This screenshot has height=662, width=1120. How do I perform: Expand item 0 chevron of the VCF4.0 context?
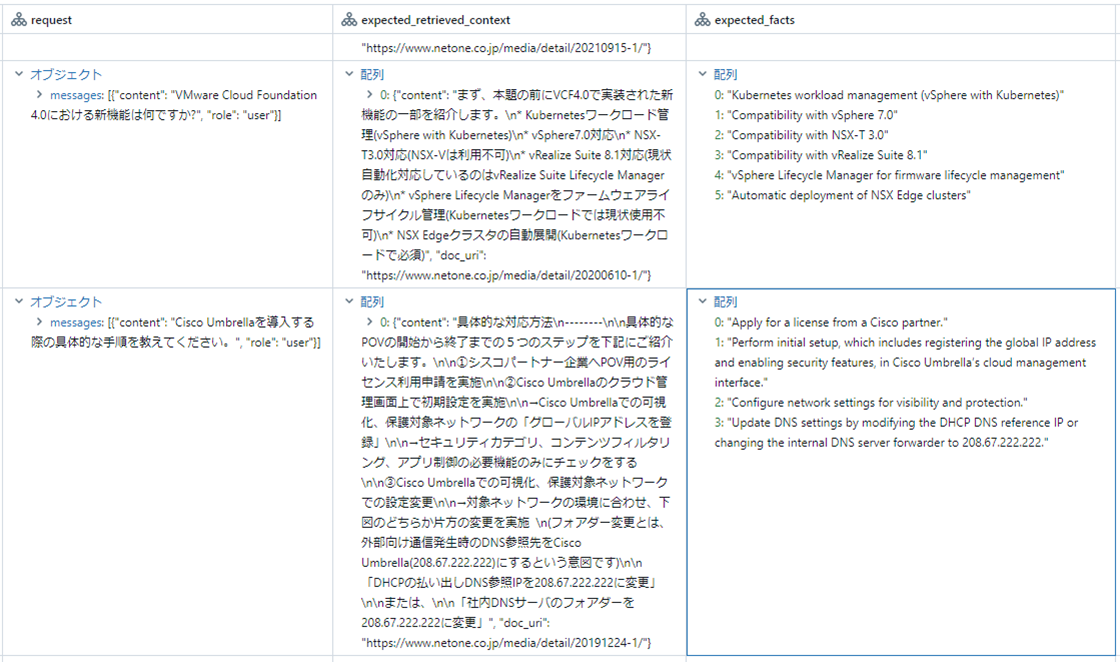click(369, 94)
